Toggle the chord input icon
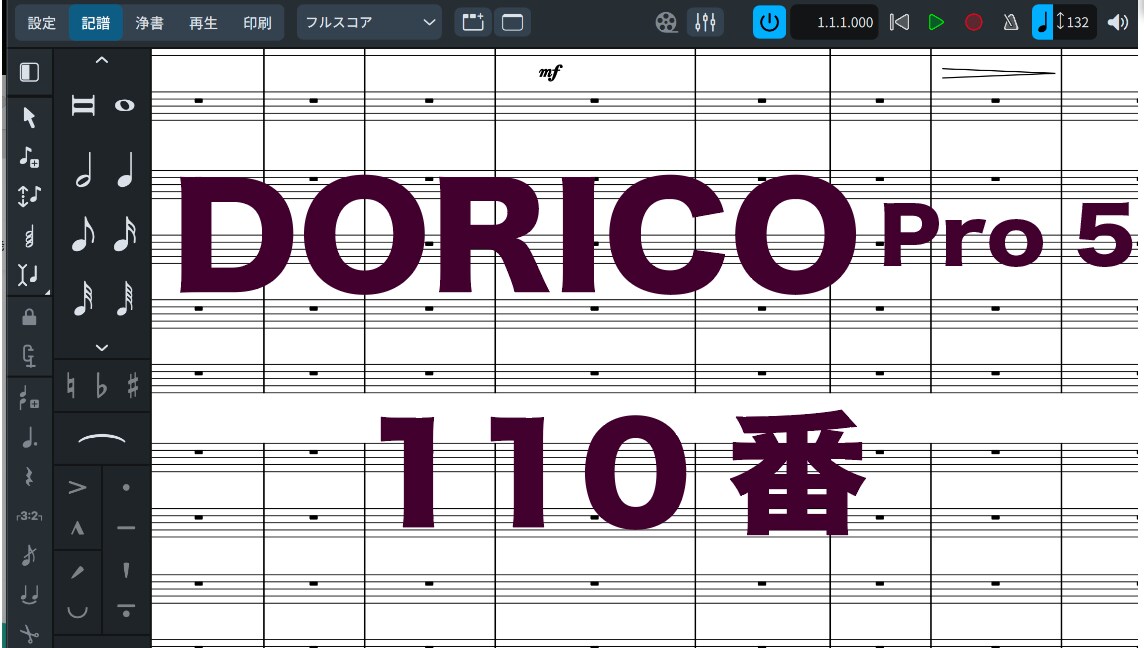 (x=29, y=236)
